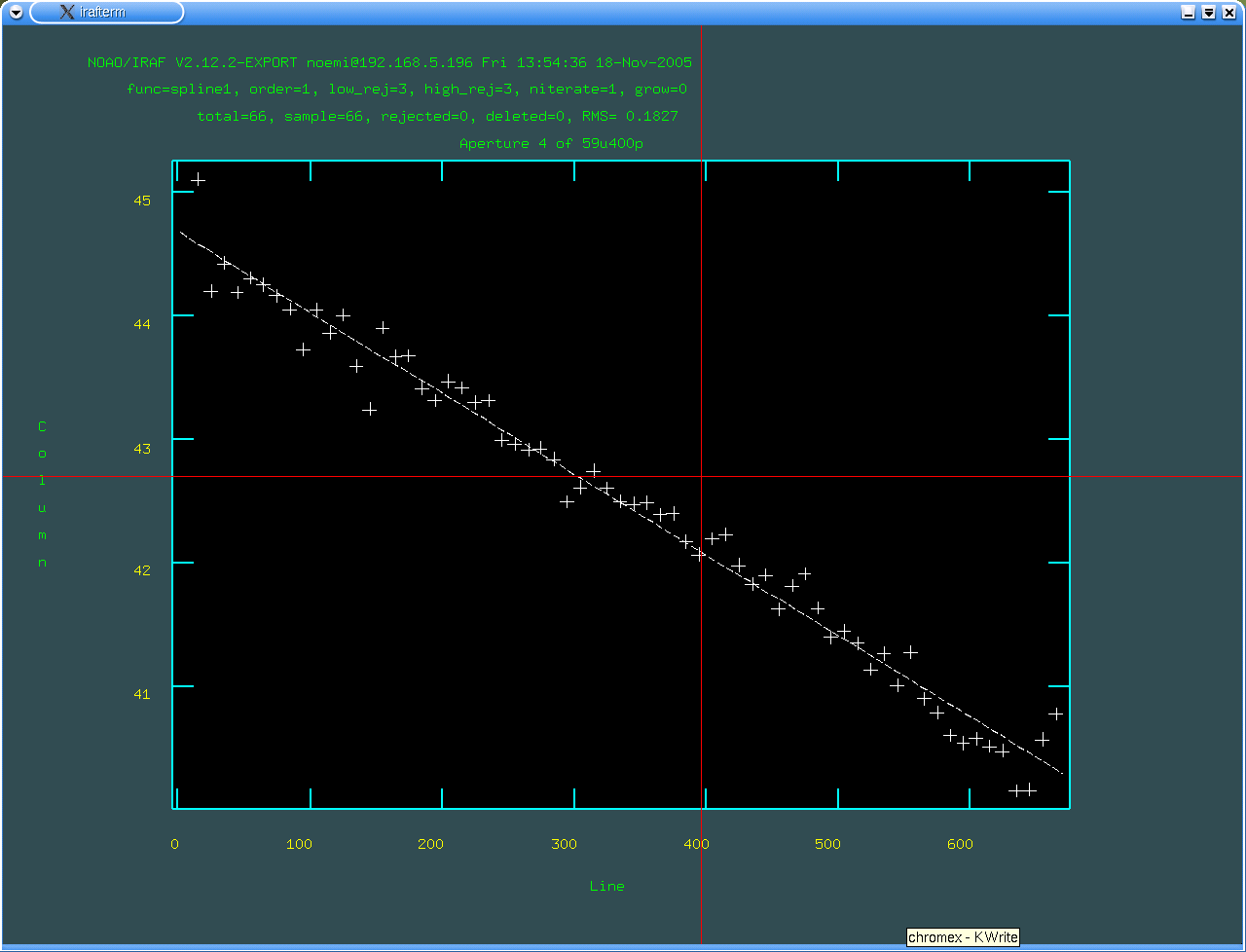Minimize the irafterm window
This screenshot has height=952, width=1246.
(1189, 13)
